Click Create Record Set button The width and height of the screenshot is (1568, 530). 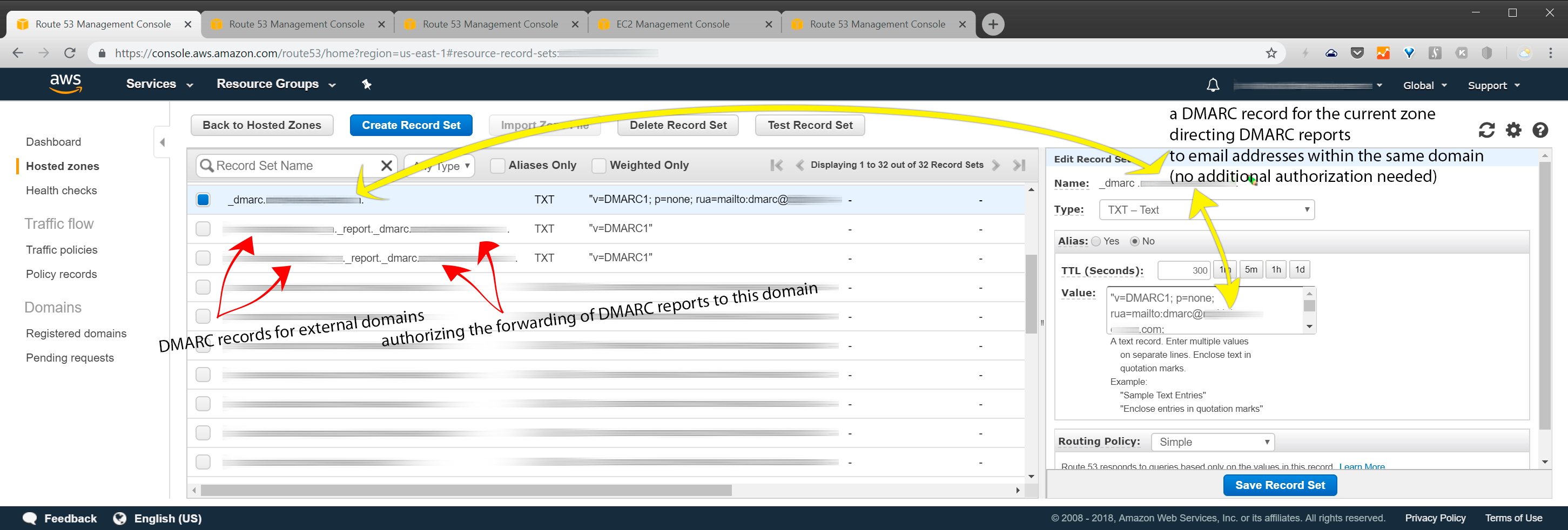411,125
